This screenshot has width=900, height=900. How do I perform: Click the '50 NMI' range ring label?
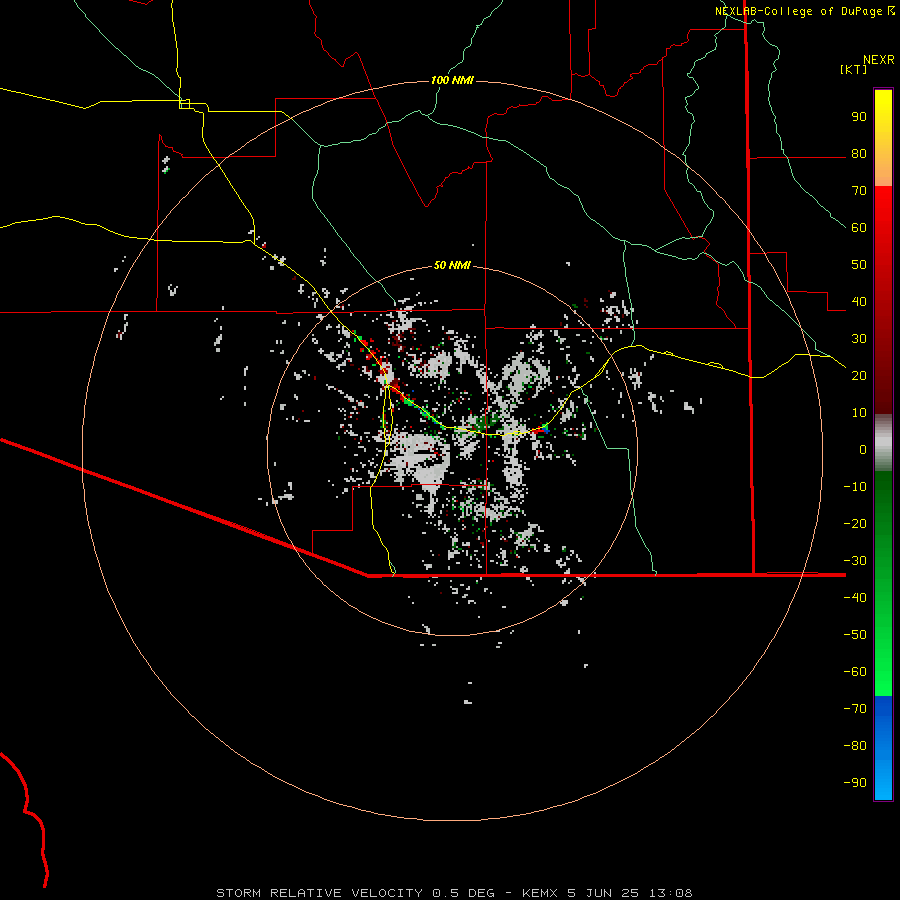click(x=452, y=265)
